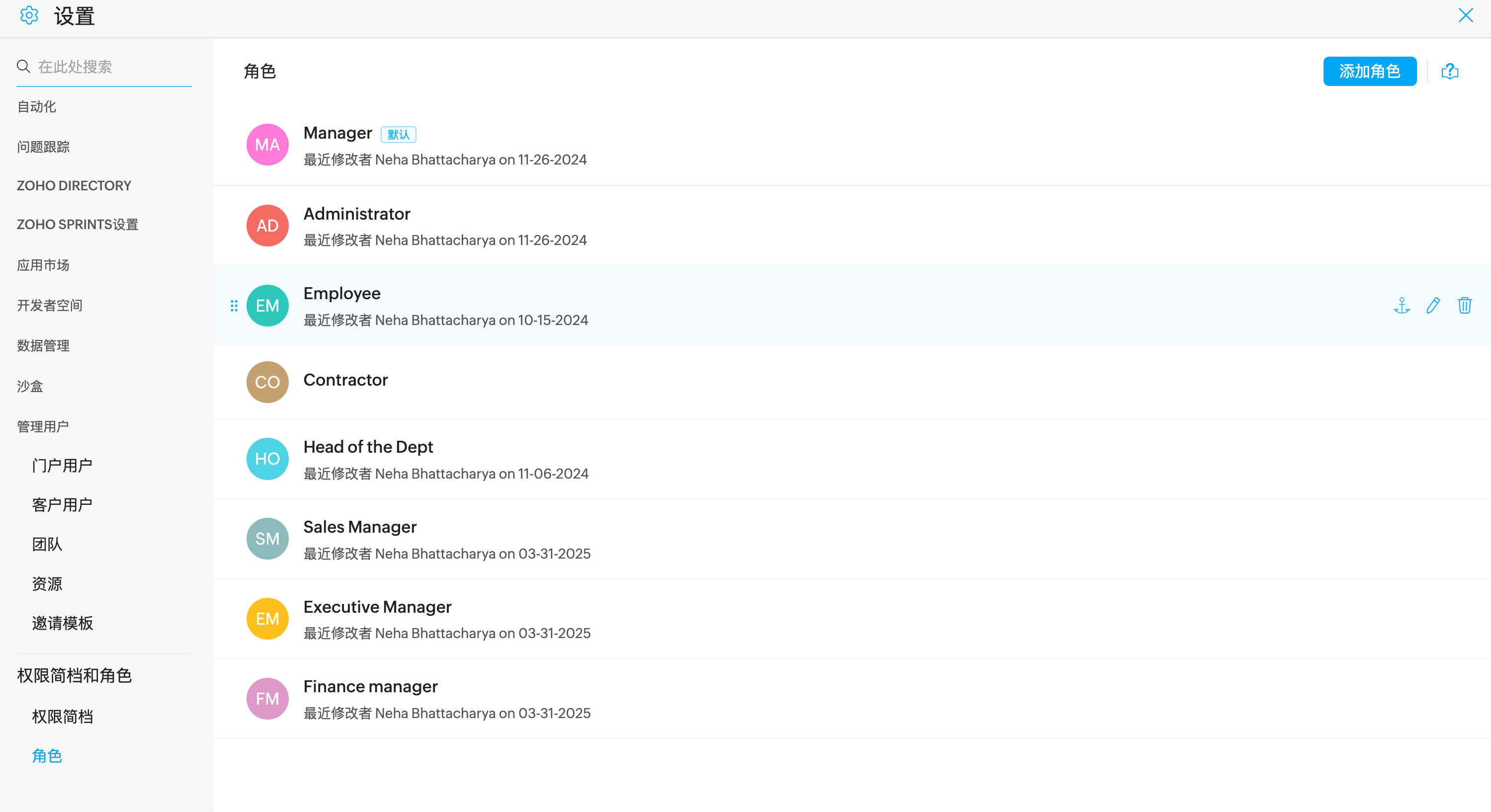Click the CO avatar for Contractor role
1491x812 pixels.
point(267,382)
